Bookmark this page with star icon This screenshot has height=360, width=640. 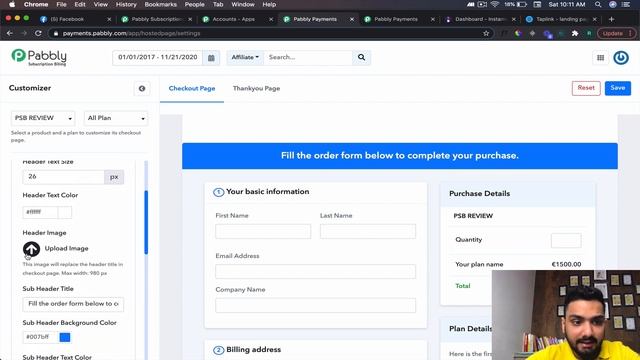pos(486,33)
